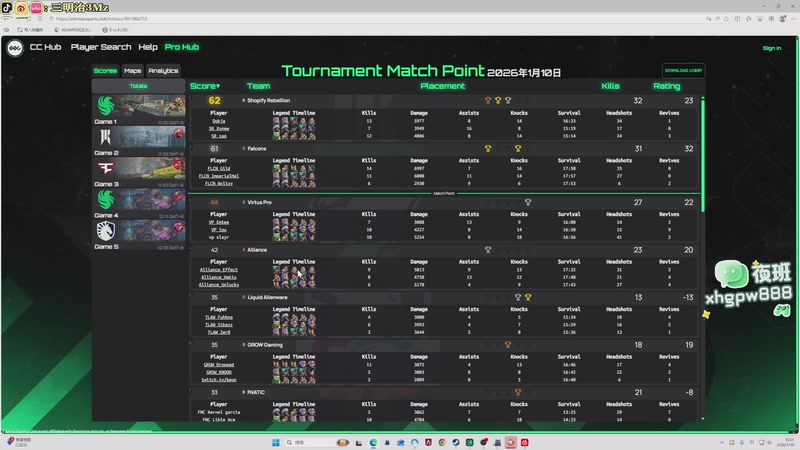Open Player Search page
The height and width of the screenshot is (450, 800).
(101, 47)
